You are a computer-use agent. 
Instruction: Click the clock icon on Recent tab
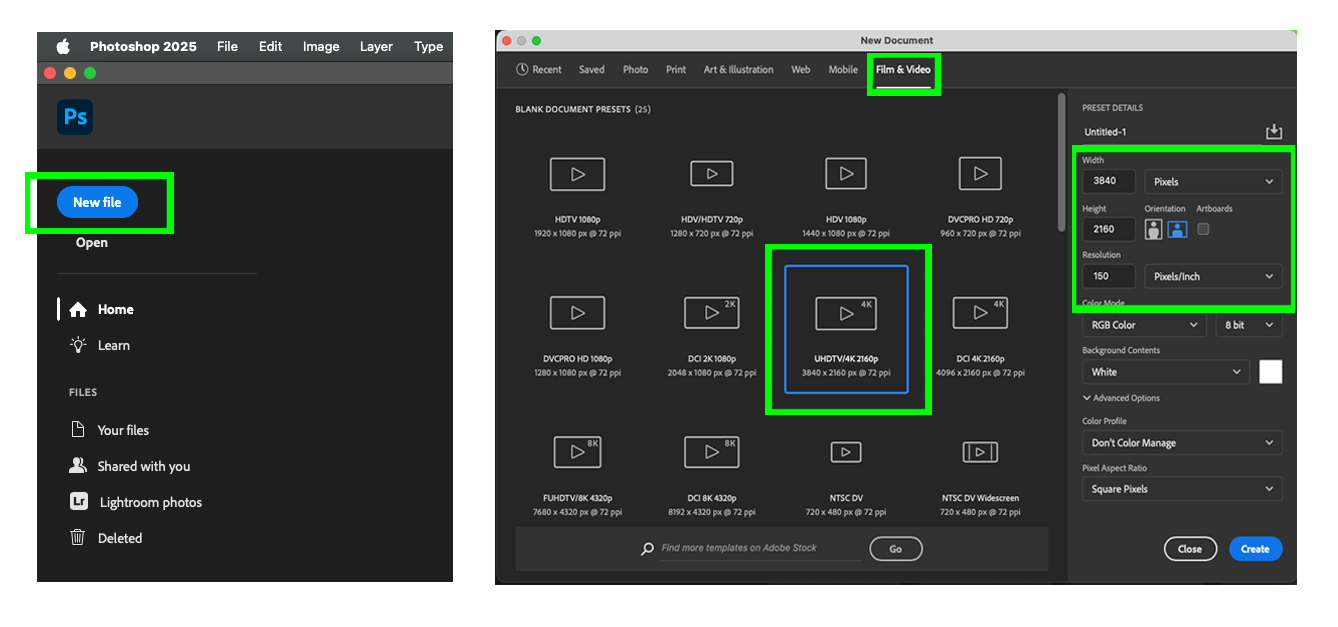(522, 70)
